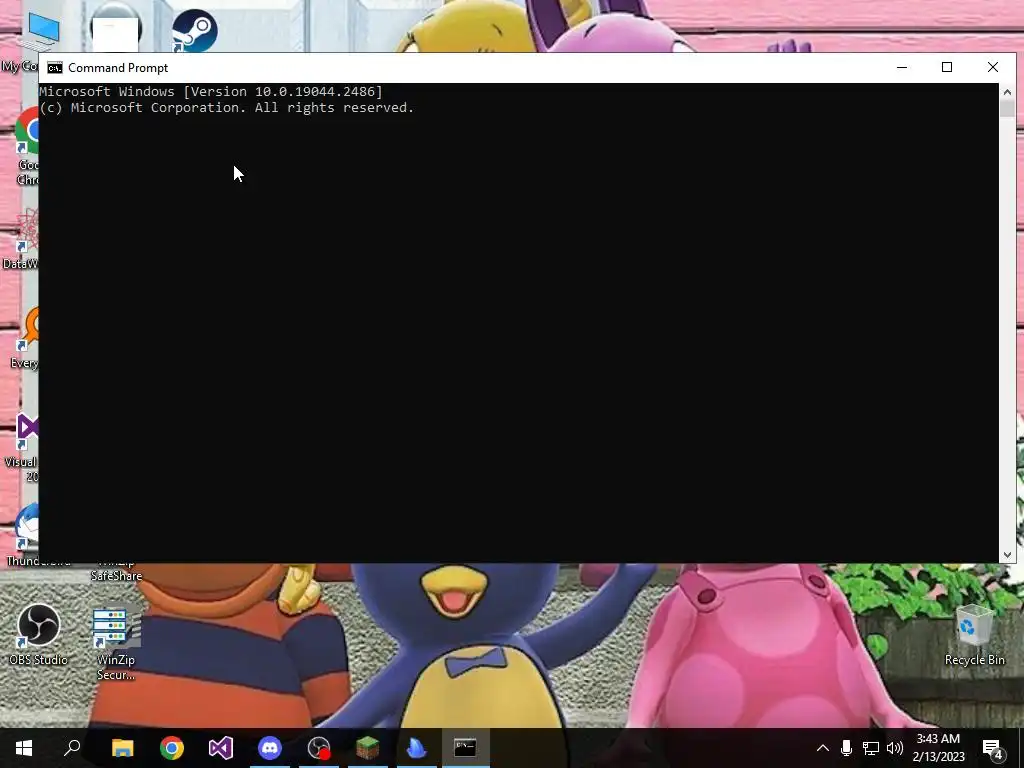
Task: Open the Windows Start menu
Action: pyautogui.click(x=24, y=748)
